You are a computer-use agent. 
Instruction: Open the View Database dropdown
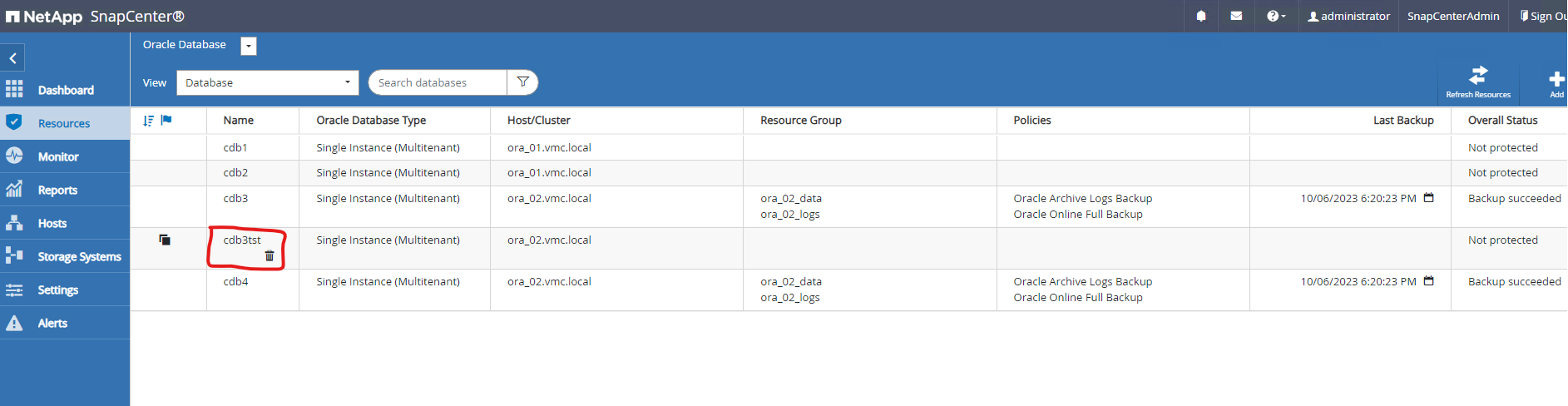pyautogui.click(x=267, y=82)
